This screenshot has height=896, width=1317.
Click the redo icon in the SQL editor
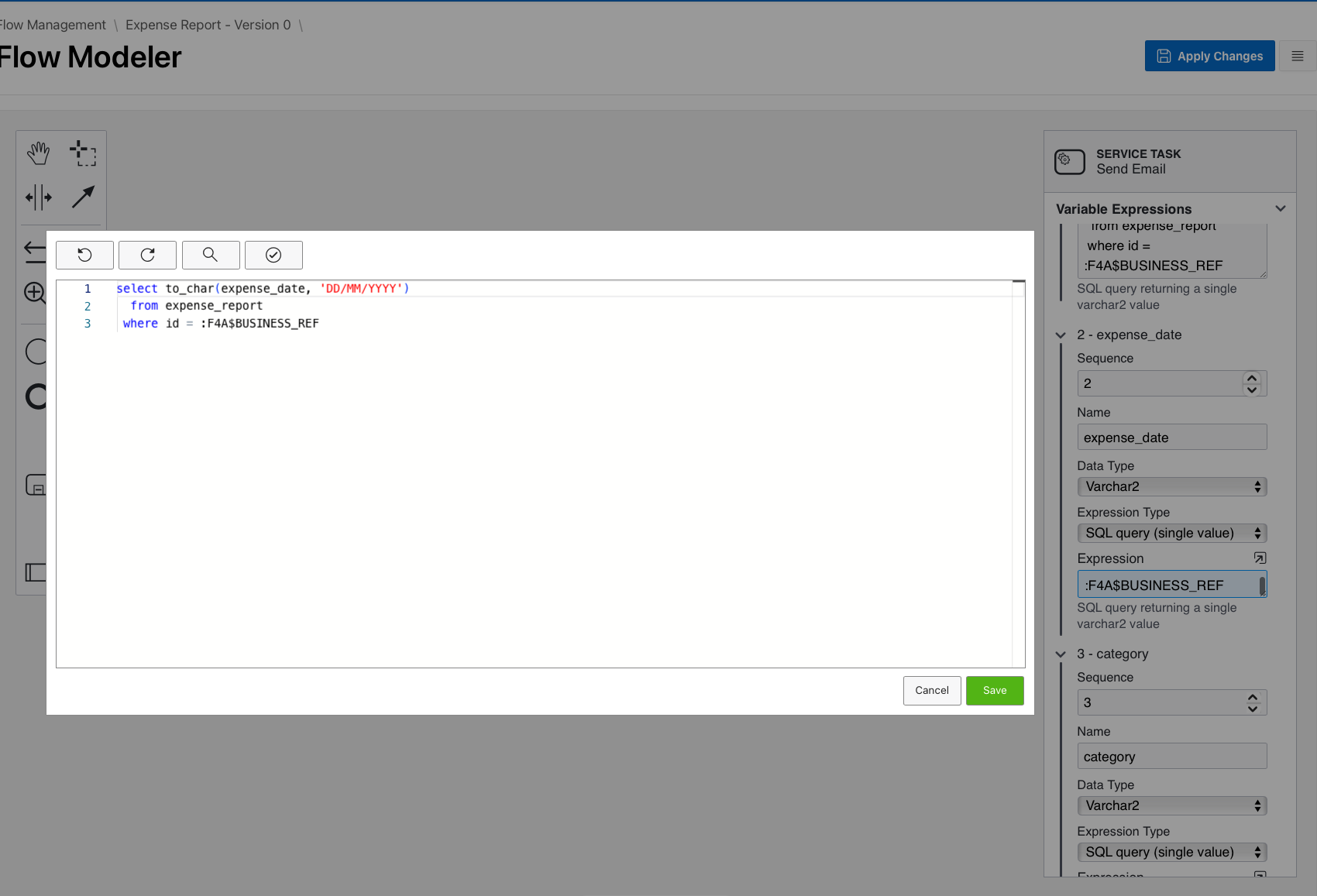pyautogui.click(x=147, y=255)
